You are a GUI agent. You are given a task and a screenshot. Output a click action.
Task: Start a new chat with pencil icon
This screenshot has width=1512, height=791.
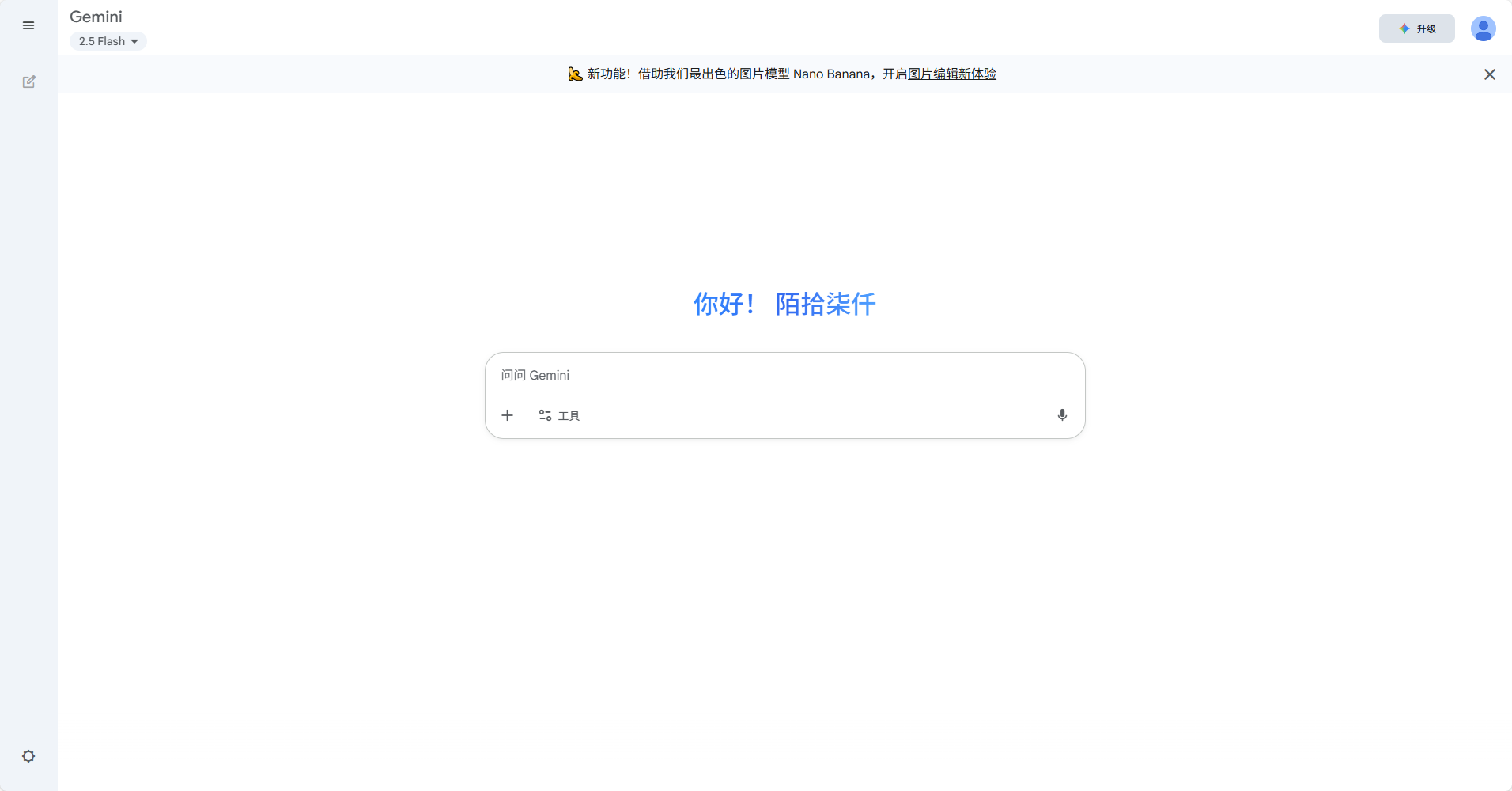point(28,81)
